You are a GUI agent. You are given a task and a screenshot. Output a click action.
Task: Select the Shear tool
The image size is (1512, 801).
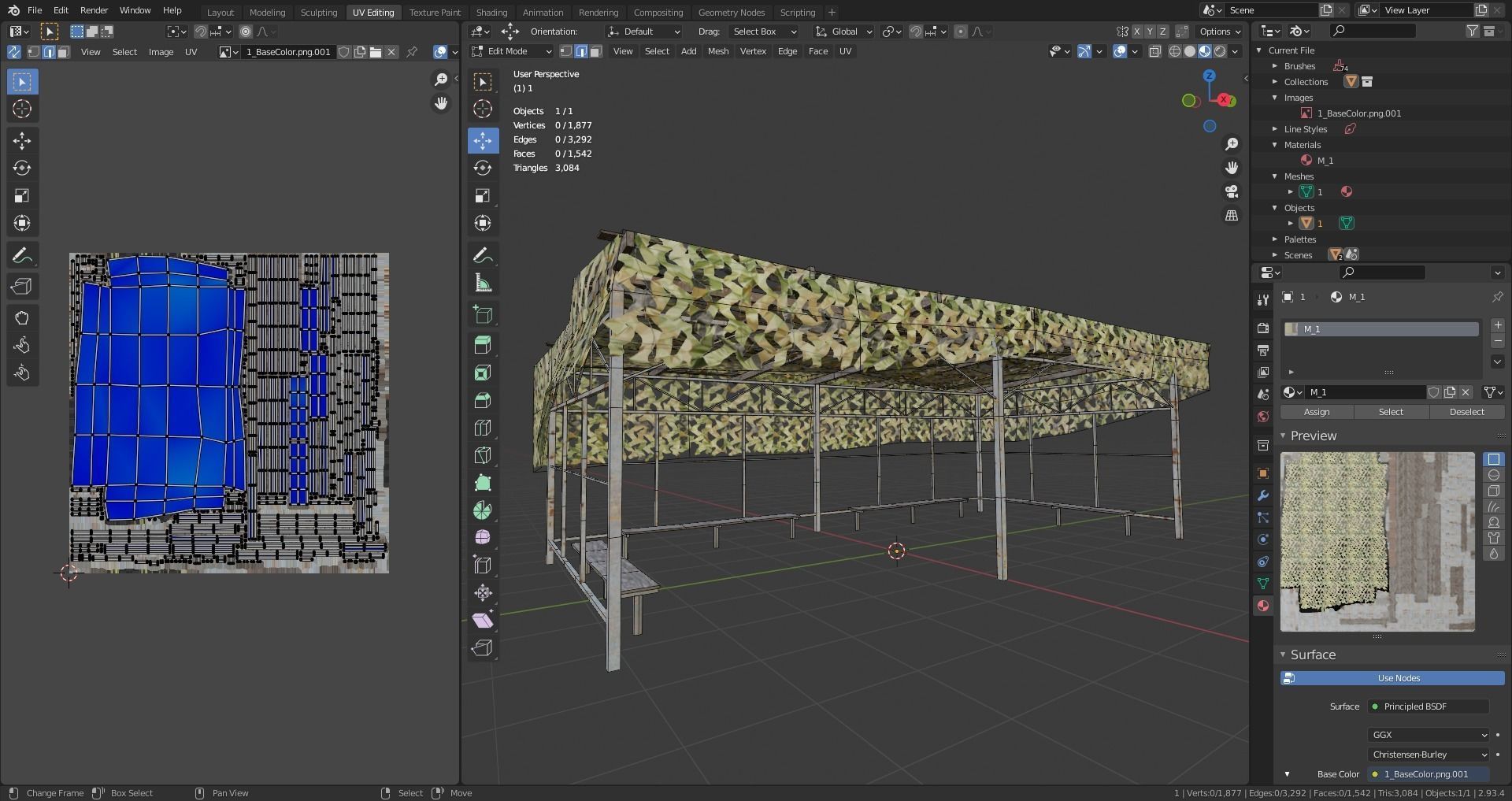click(483, 621)
